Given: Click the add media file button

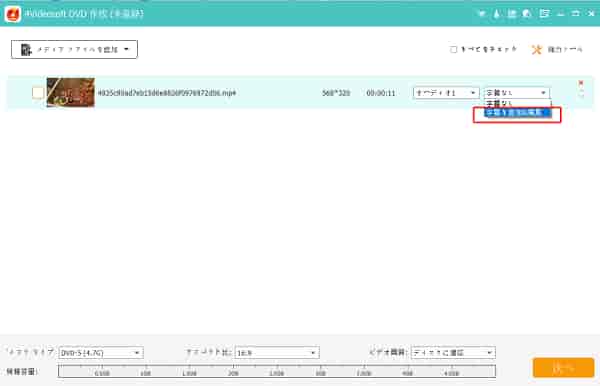Looking at the screenshot, I should click(x=74, y=49).
